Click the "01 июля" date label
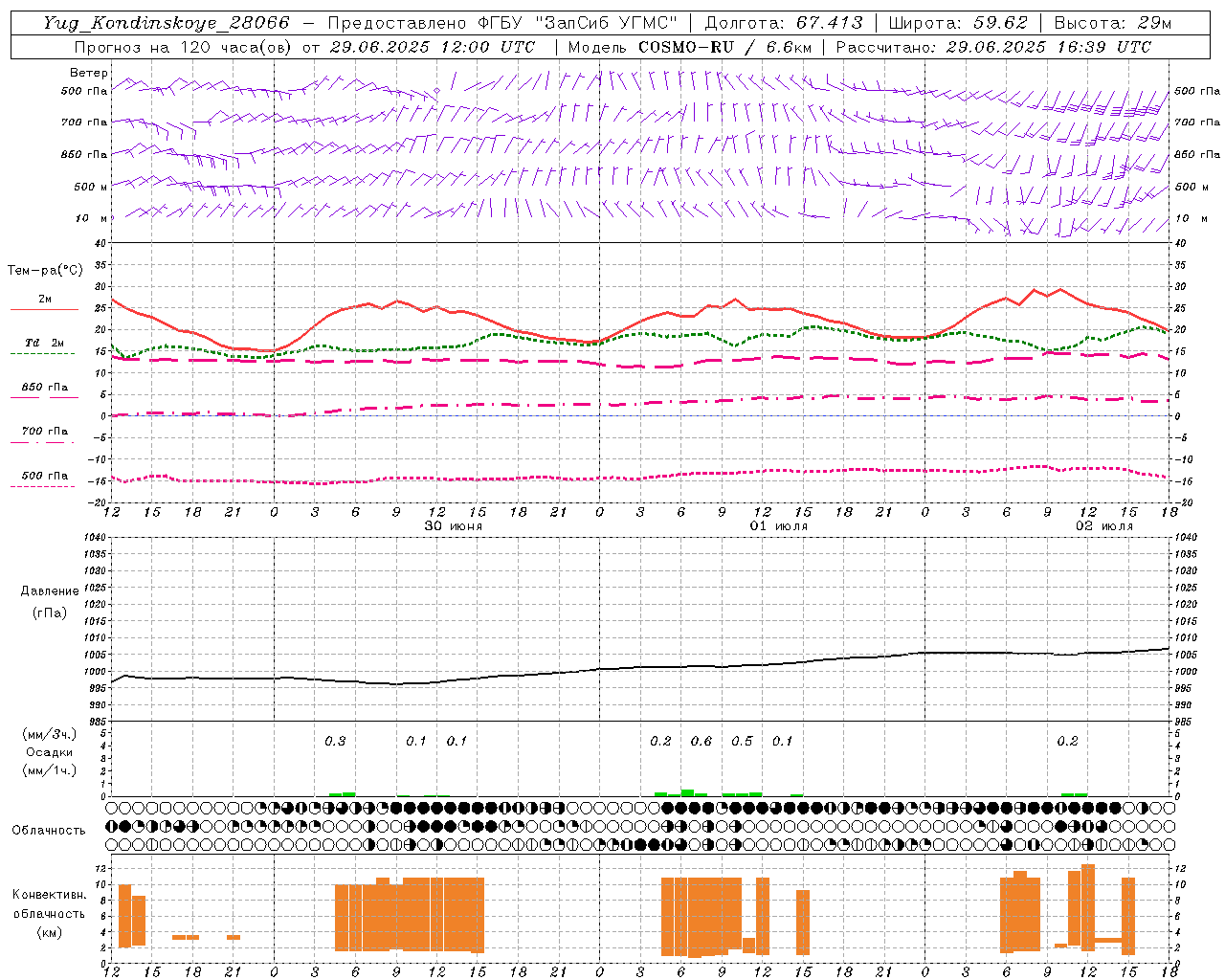The image size is (1225, 980). 778,526
